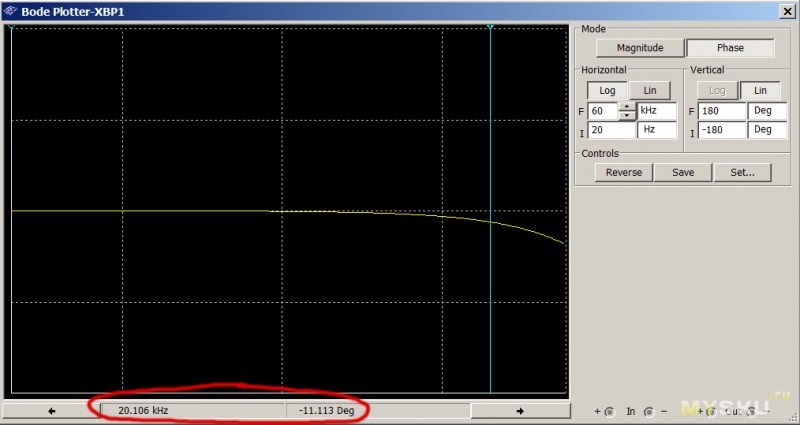The width and height of the screenshot is (800, 425).
Task: Move cursor left with the left arrow button
Action: [51, 410]
